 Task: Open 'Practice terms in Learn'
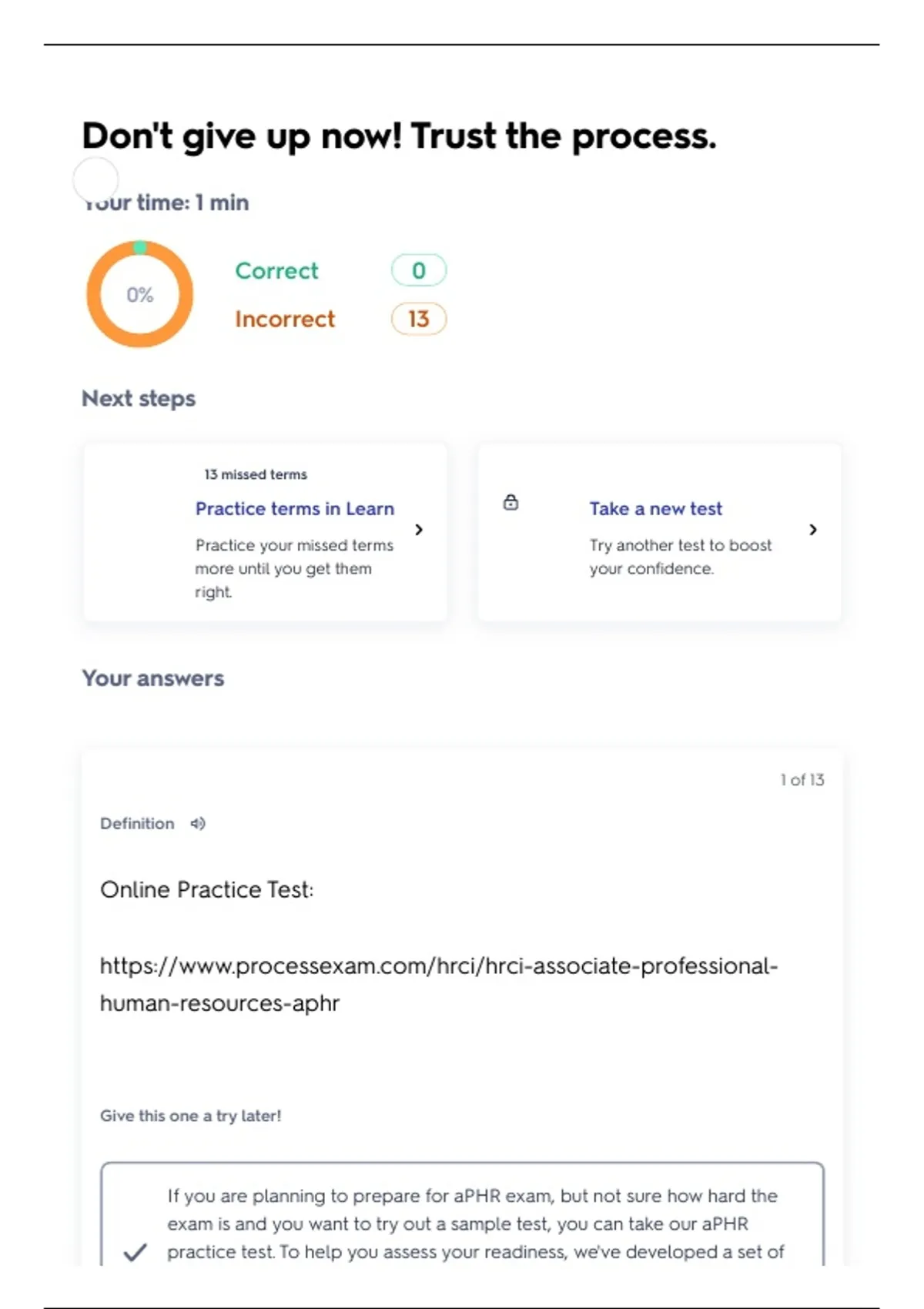tap(294, 509)
